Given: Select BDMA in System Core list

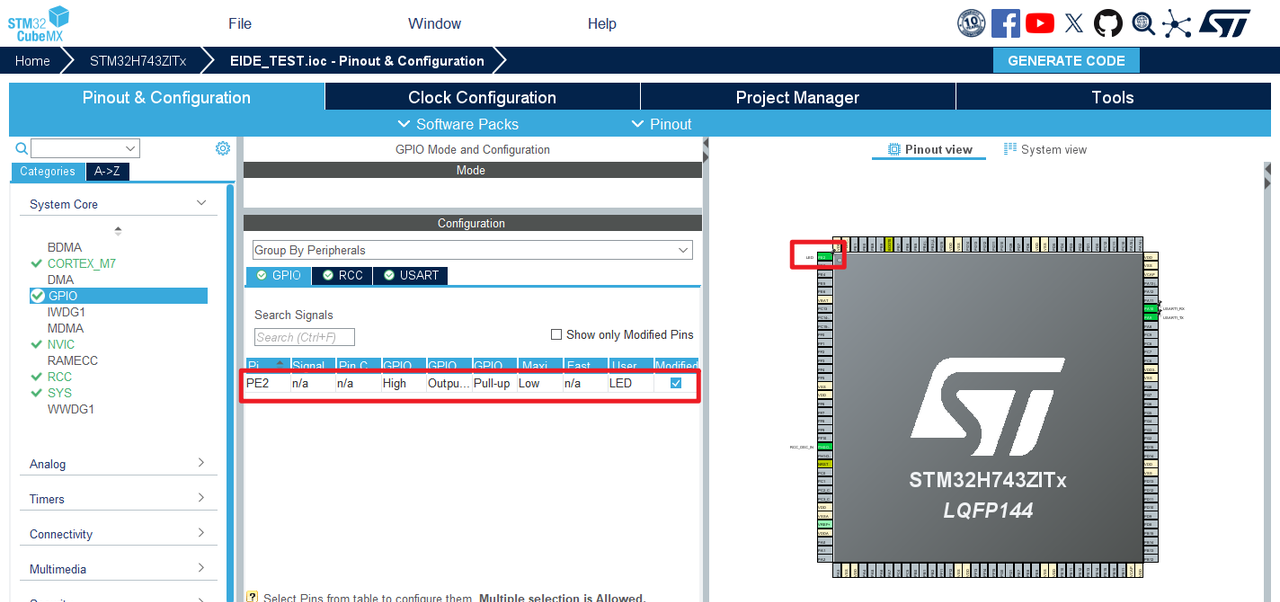Looking at the screenshot, I should 65,247.
